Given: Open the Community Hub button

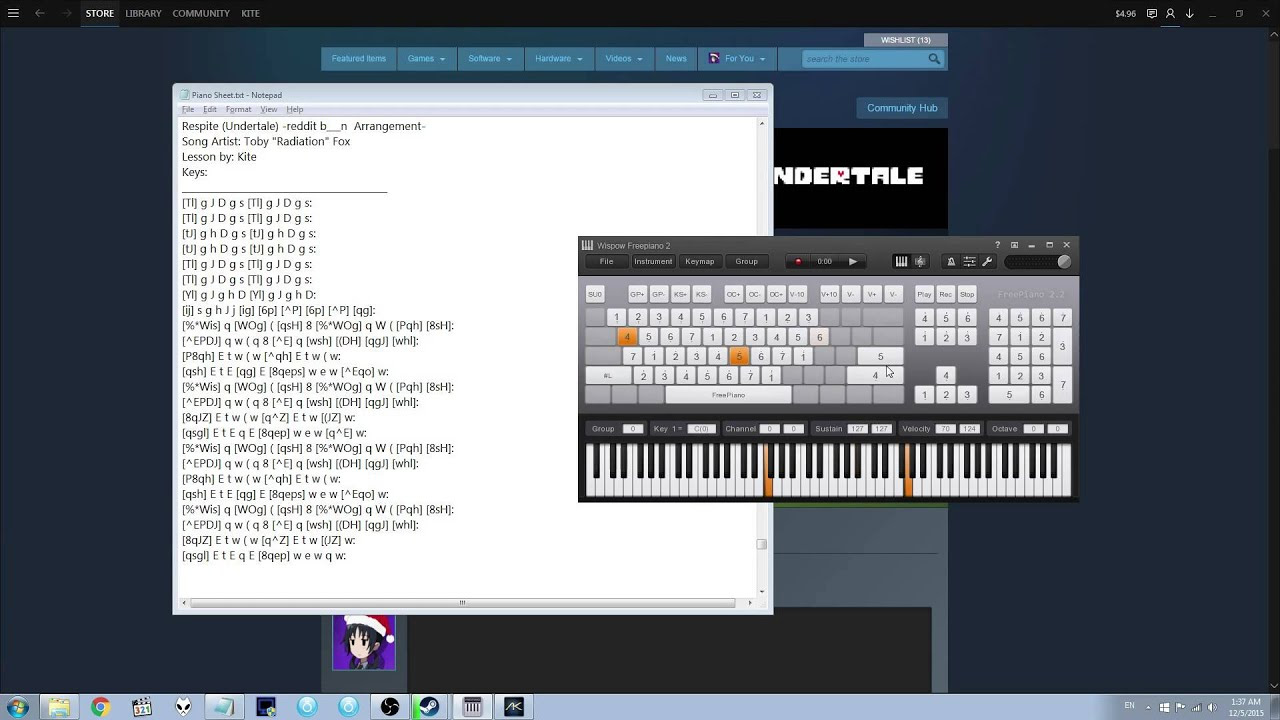Looking at the screenshot, I should tap(902, 108).
